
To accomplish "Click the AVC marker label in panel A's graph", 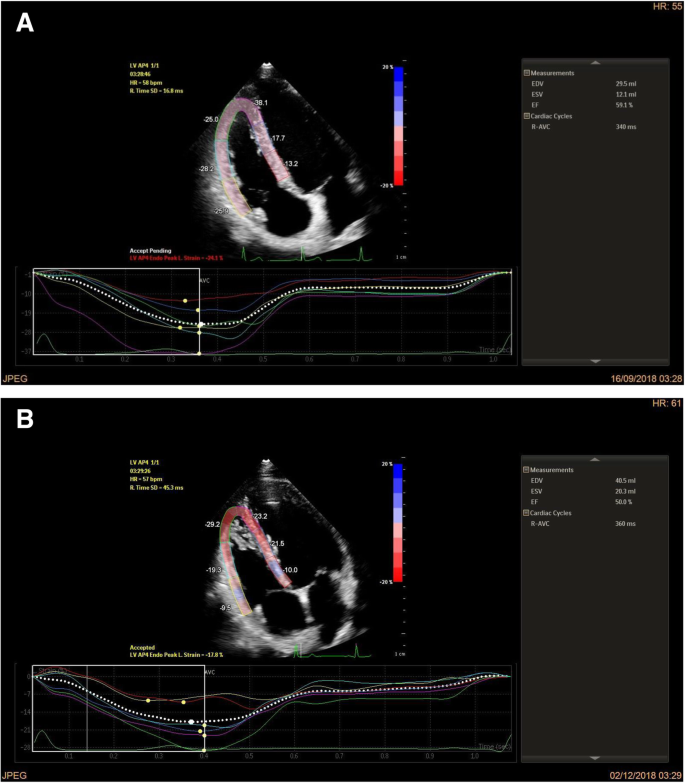I will pos(205,281).
